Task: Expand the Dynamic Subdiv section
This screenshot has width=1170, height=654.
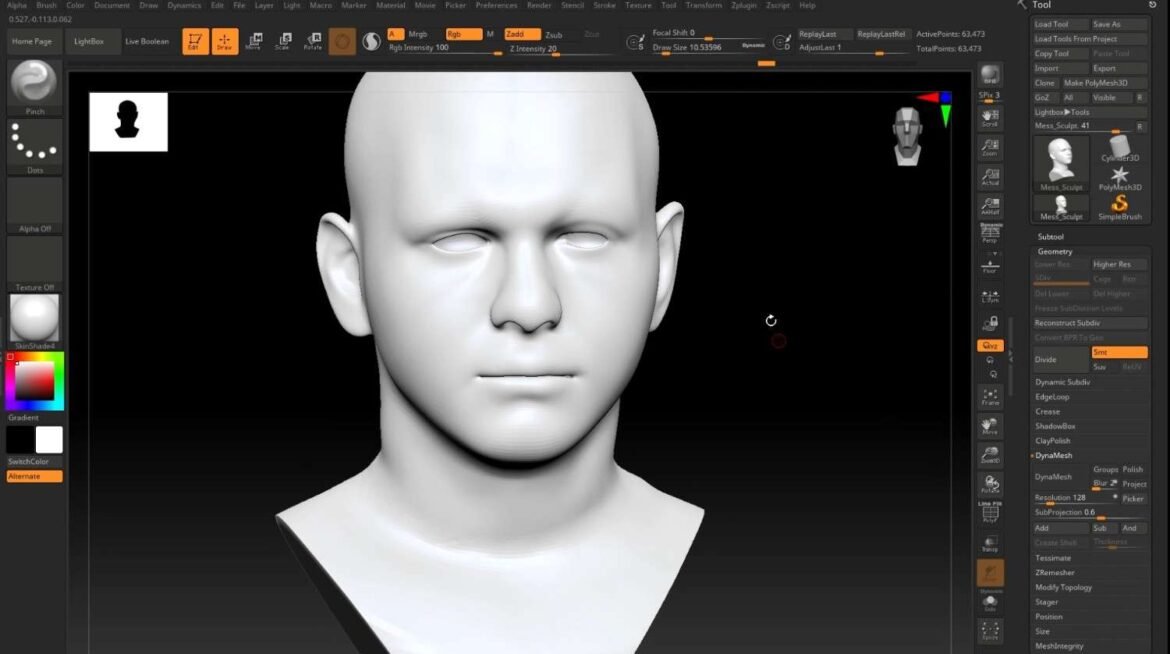Action: tap(1062, 382)
